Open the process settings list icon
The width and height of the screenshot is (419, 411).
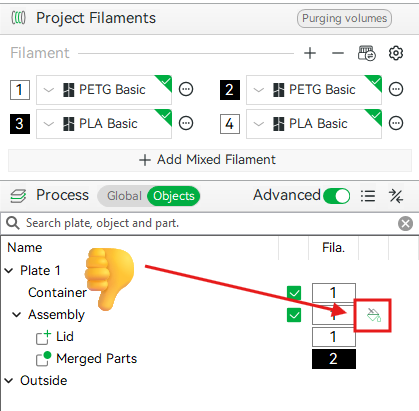368,196
